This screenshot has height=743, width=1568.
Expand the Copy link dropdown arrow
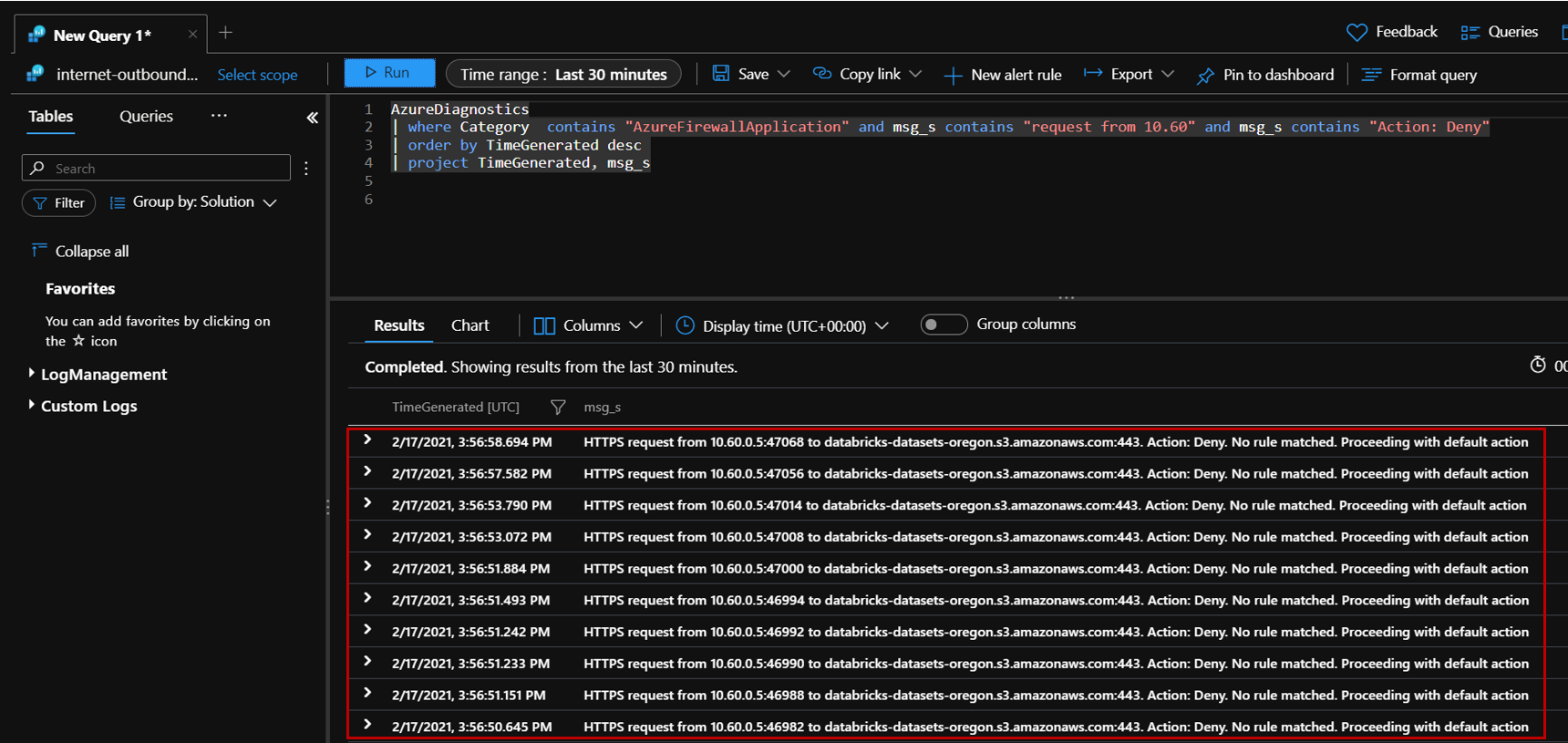(x=915, y=74)
